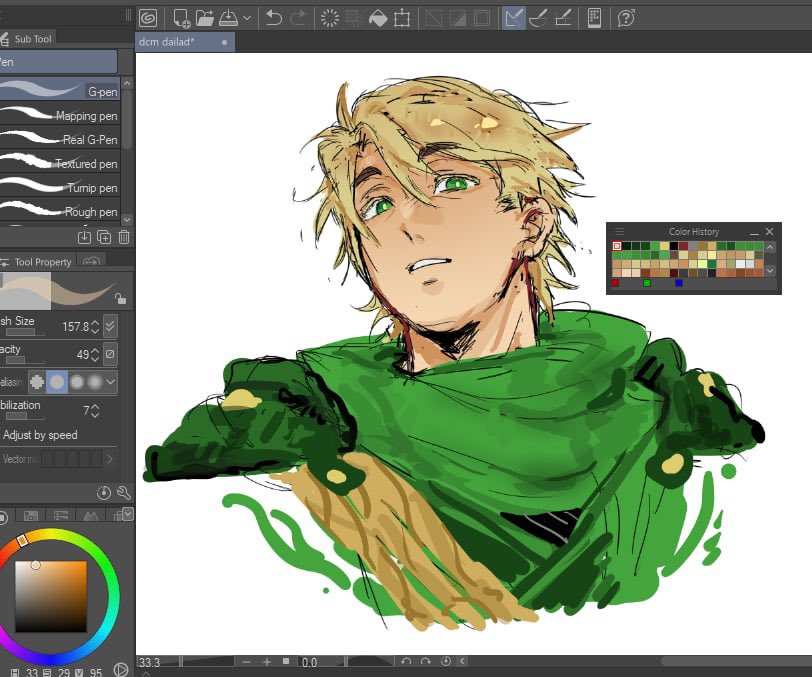Image resolution: width=812 pixels, height=677 pixels.
Task: Click the Stabilization value stepper
Action: [x=95, y=411]
